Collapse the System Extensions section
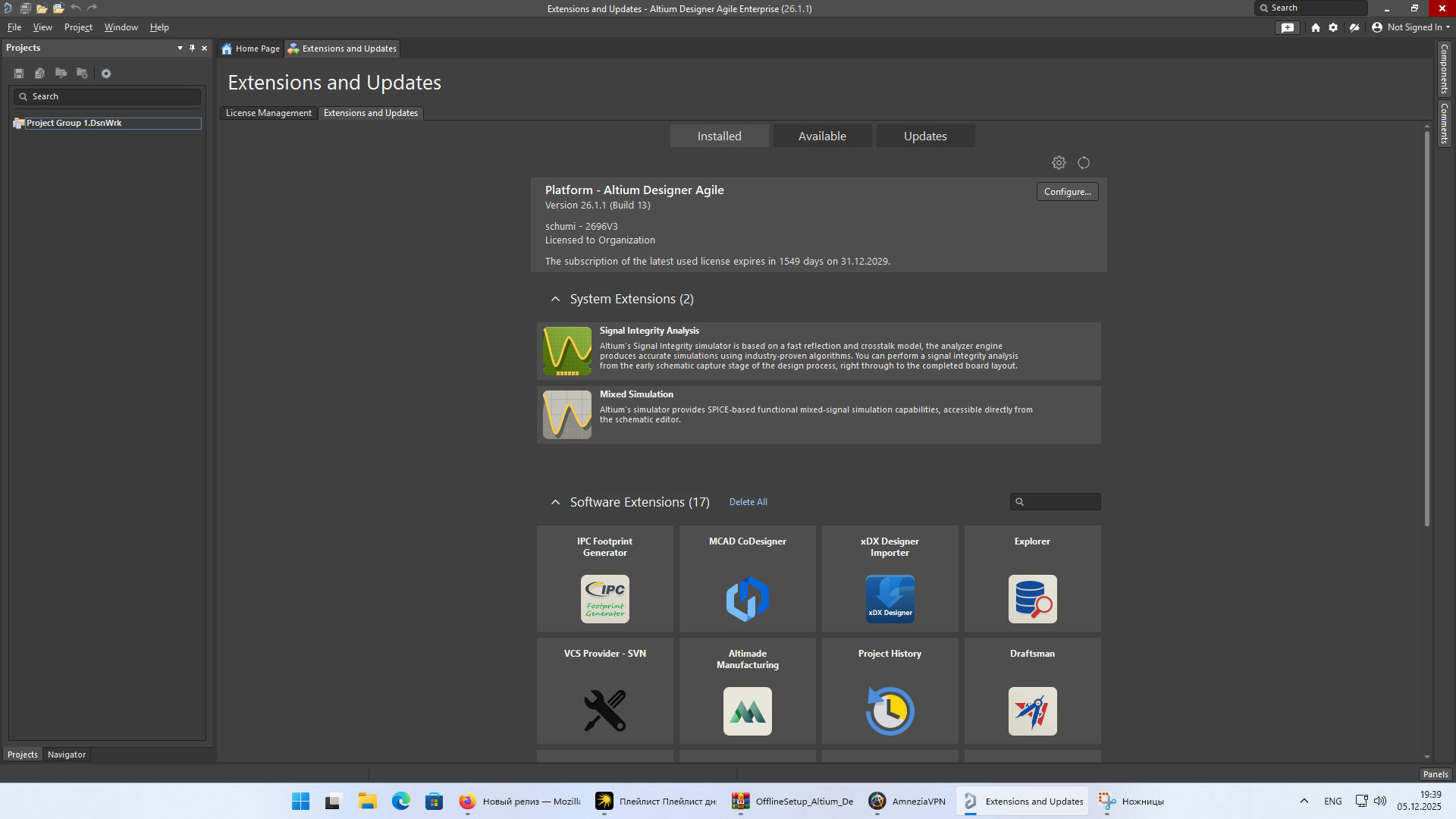The width and height of the screenshot is (1456, 819). click(x=555, y=300)
